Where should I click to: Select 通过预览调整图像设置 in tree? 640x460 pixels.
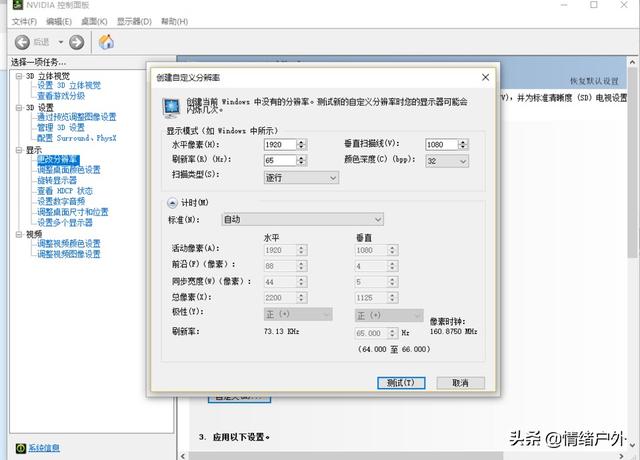(77, 117)
